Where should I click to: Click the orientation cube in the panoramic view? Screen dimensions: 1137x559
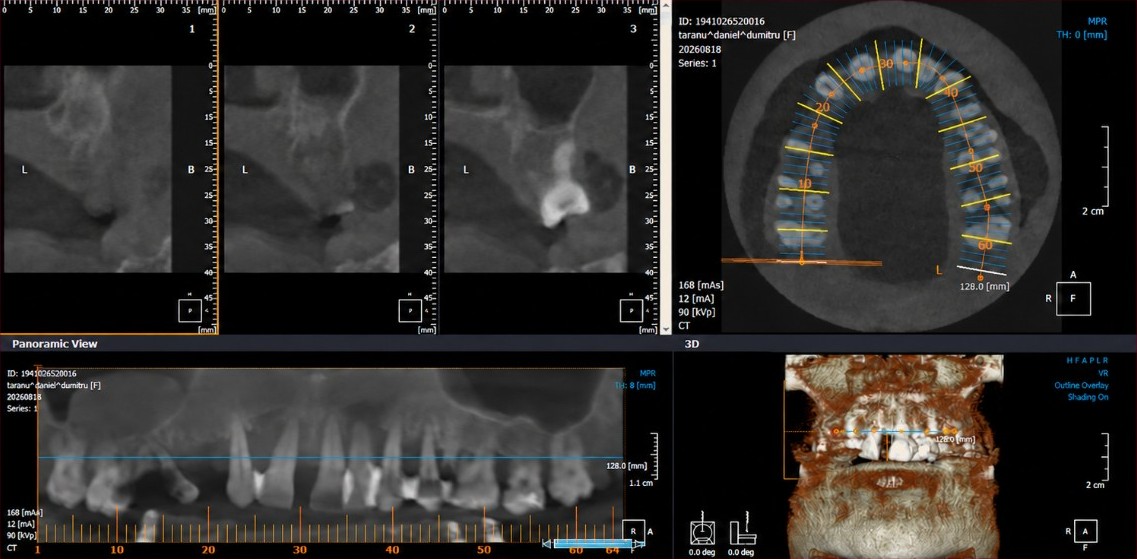[634, 531]
